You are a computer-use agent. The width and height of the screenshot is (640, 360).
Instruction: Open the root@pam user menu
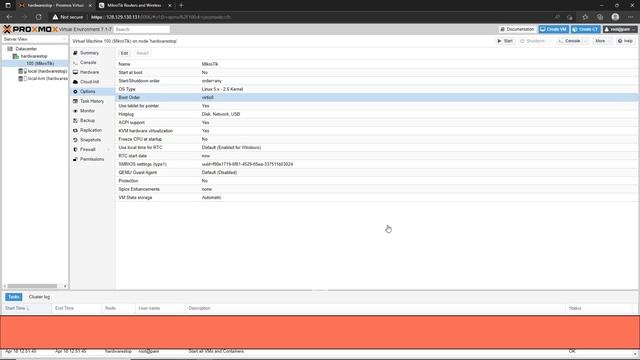[620, 29]
